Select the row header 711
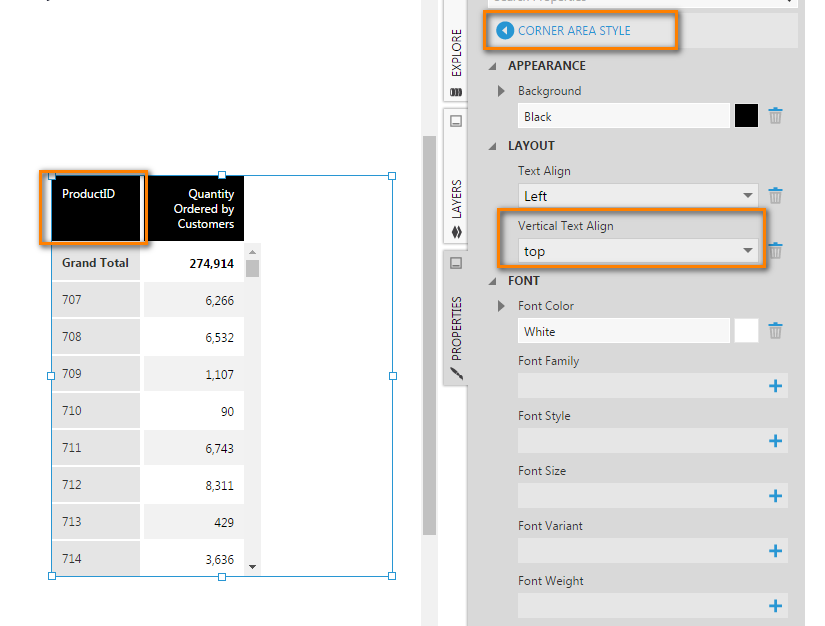 click(x=96, y=448)
